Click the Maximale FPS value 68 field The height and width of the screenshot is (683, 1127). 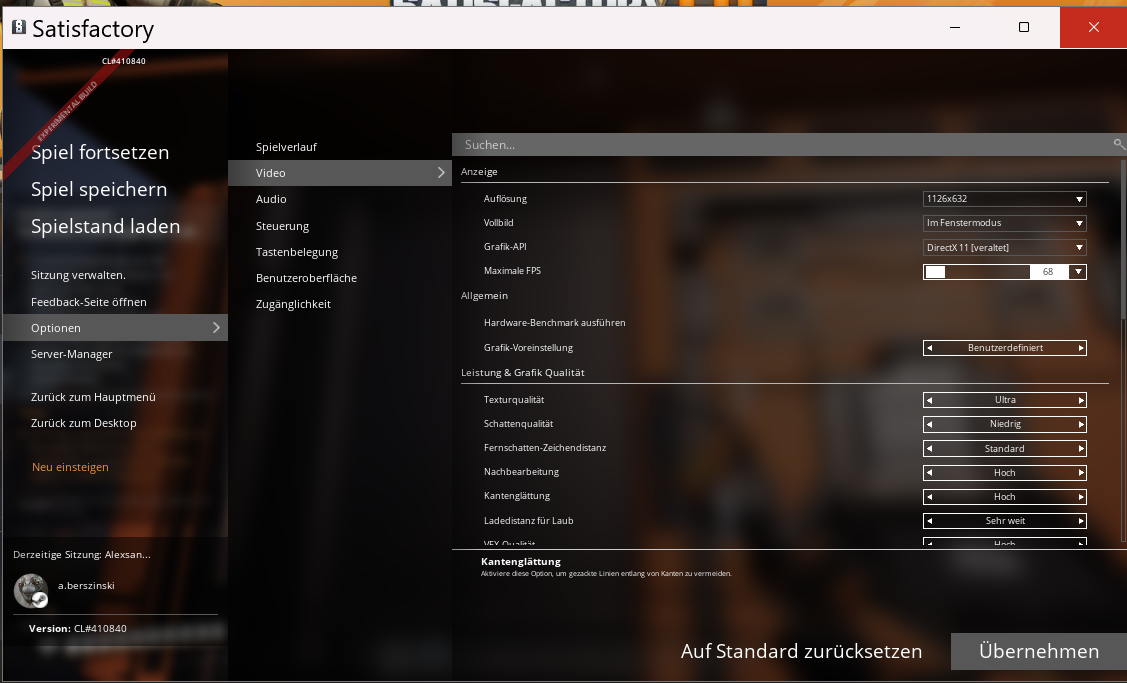pyautogui.click(x=1049, y=272)
